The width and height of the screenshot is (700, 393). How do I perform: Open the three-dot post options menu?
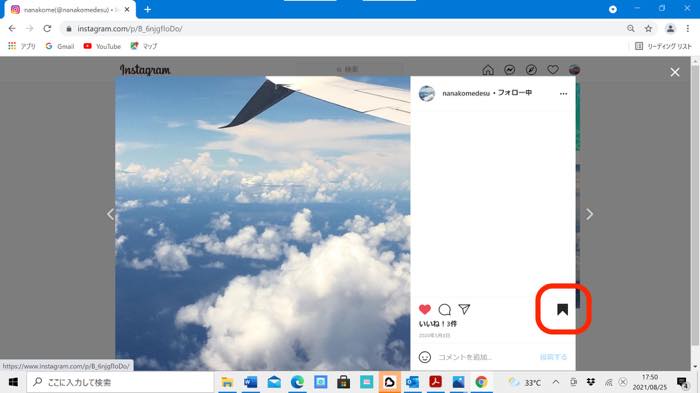click(563, 94)
